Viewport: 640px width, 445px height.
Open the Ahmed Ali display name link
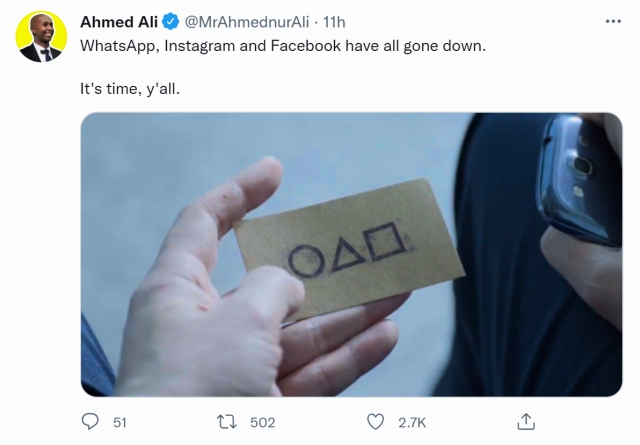(x=119, y=22)
